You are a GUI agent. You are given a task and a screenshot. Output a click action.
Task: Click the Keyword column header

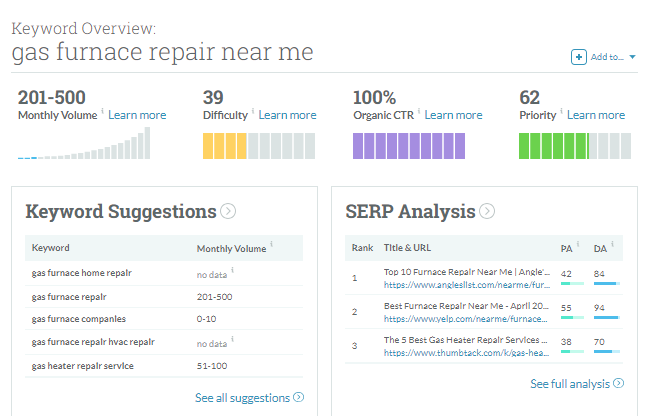click(x=51, y=248)
